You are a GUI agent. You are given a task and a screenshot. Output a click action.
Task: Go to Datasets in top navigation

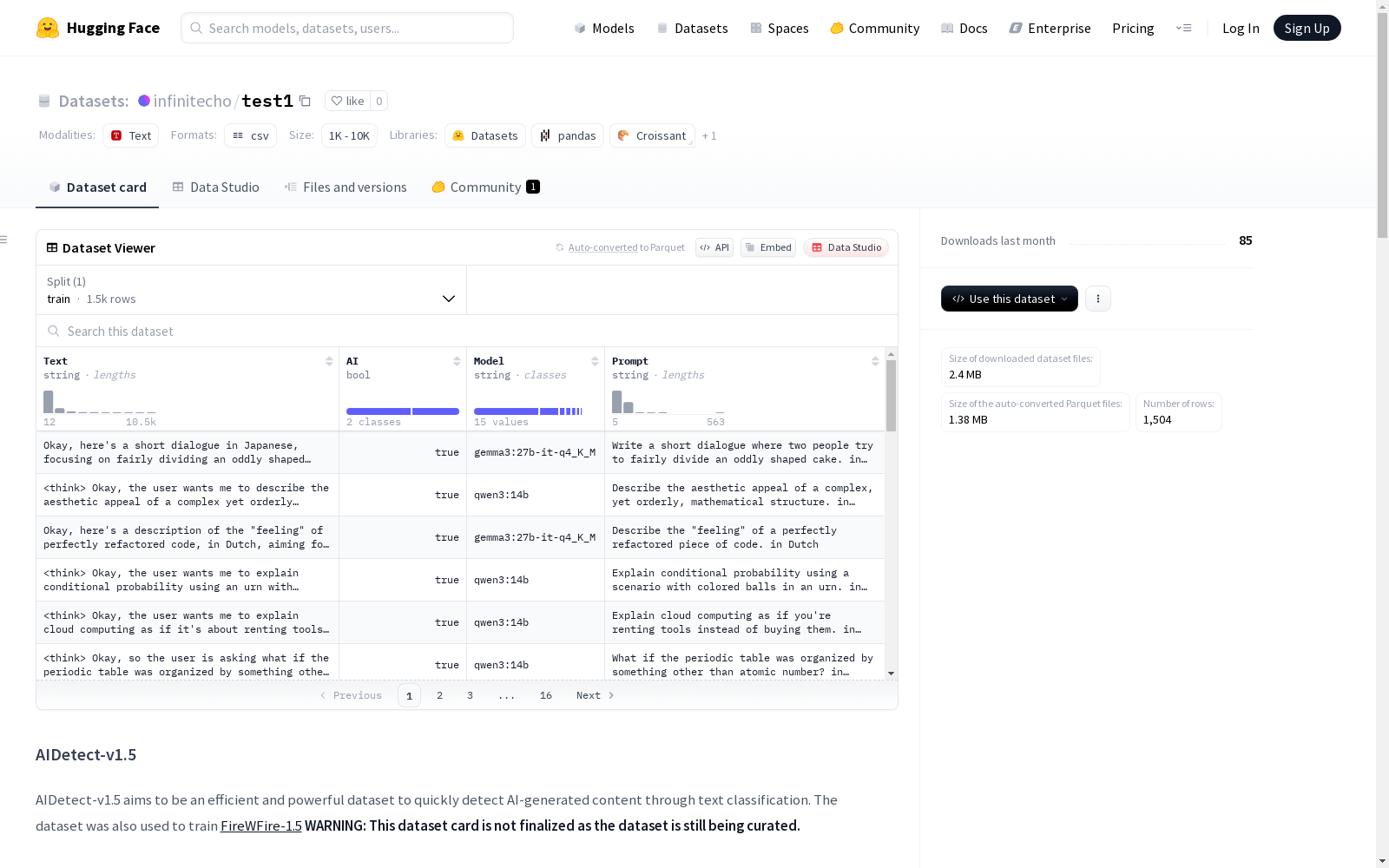point(692,28)
